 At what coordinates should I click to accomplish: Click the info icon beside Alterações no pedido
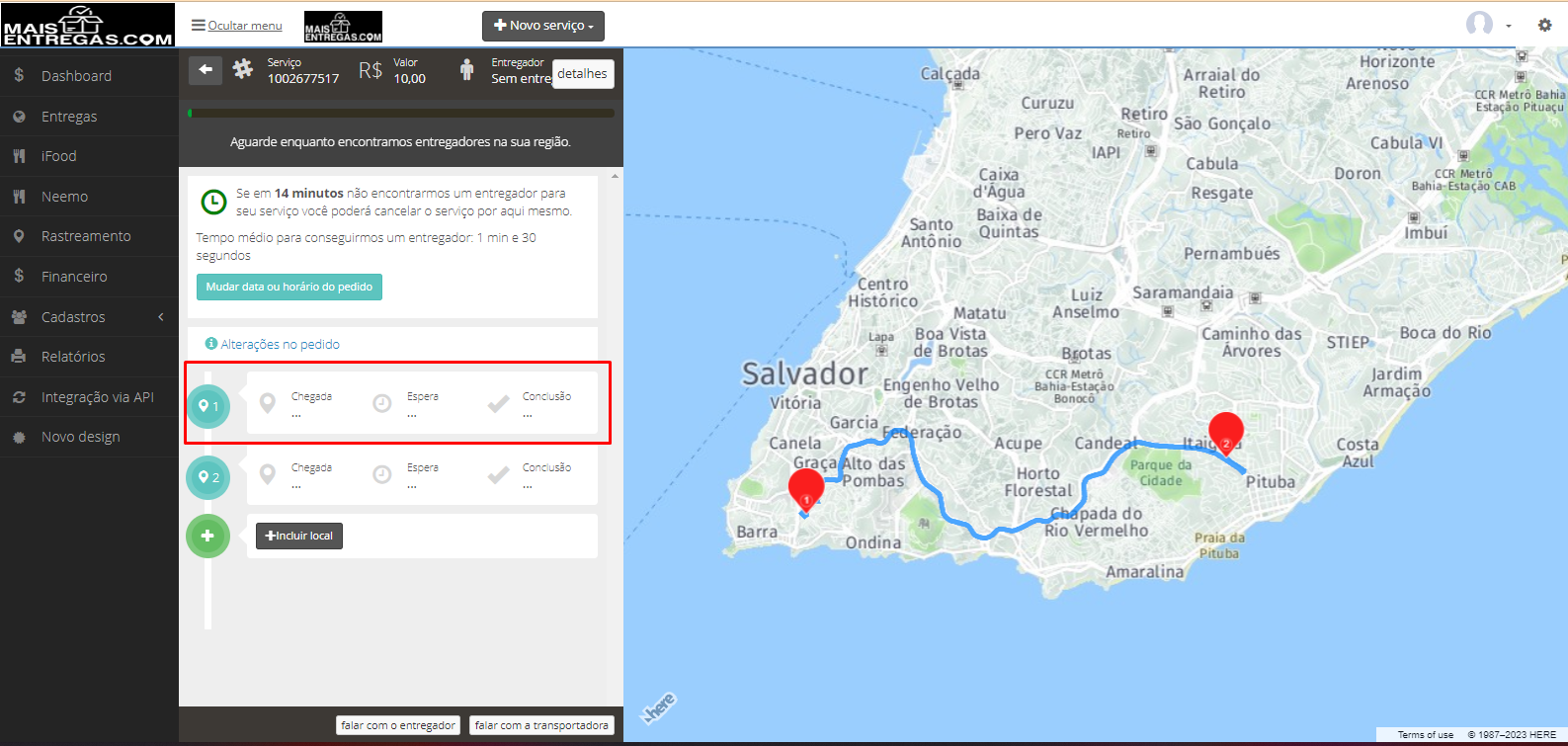click(x=210, y=344)
